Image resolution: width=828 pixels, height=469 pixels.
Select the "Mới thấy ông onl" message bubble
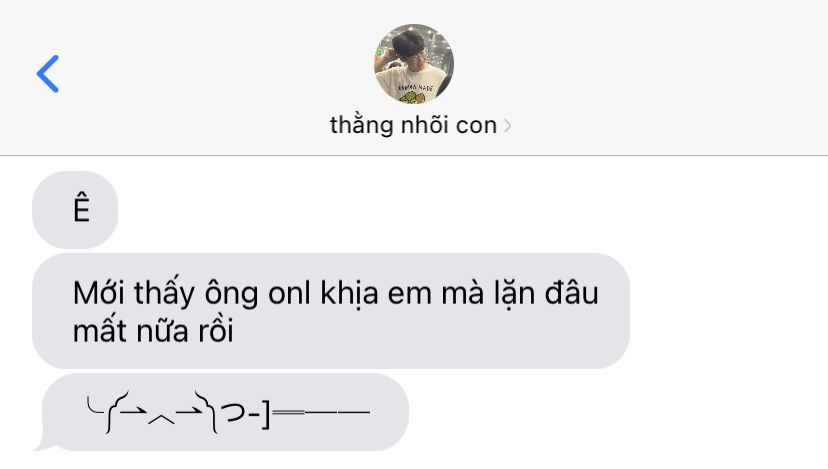(331, 311)
